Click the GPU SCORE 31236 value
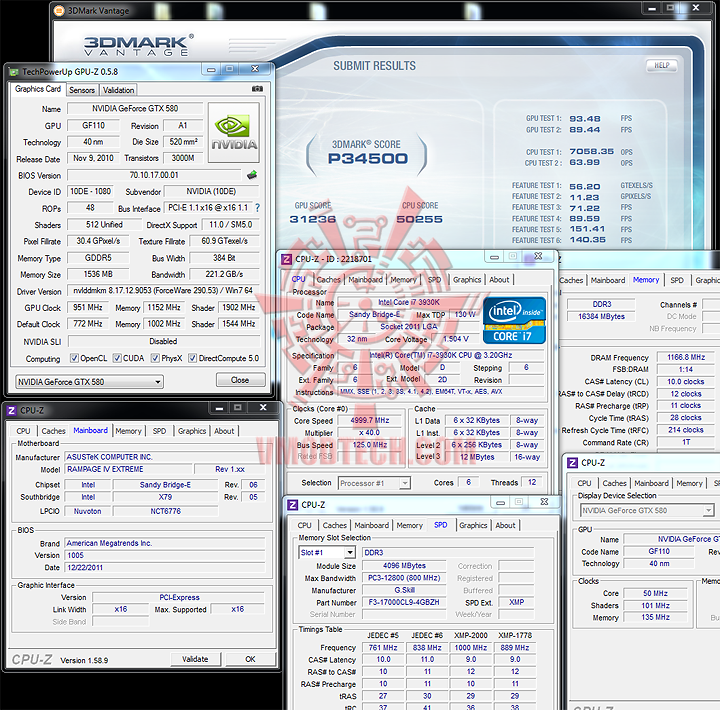This screenshot has width=720, height=710. [x=313, y=219]
